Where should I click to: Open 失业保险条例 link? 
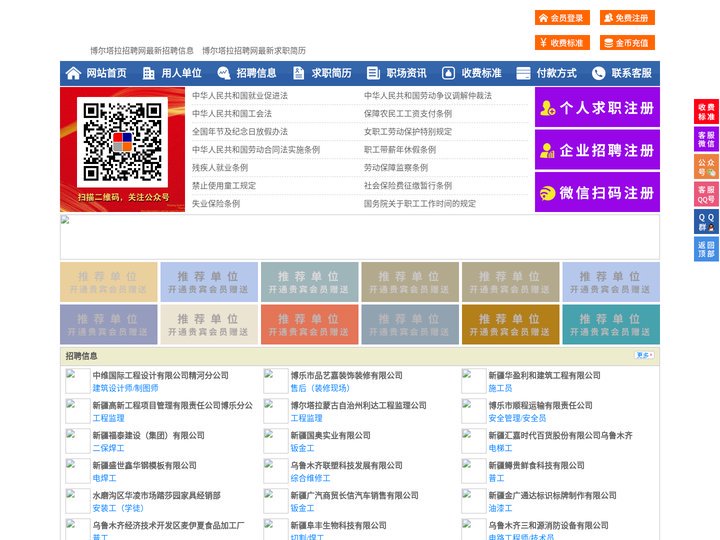click(x=216, y=203)
